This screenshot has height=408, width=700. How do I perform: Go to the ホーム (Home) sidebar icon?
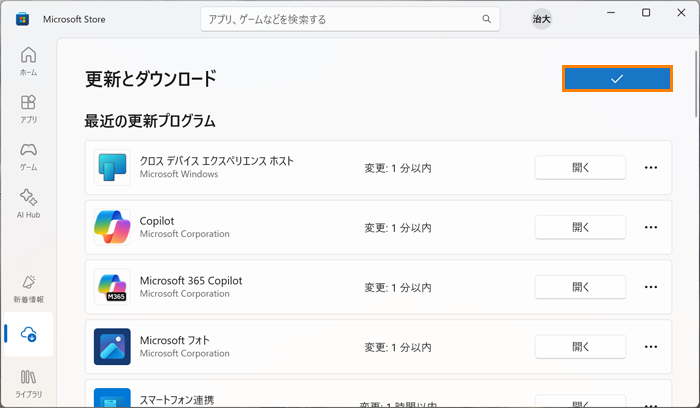pos(28,61)
